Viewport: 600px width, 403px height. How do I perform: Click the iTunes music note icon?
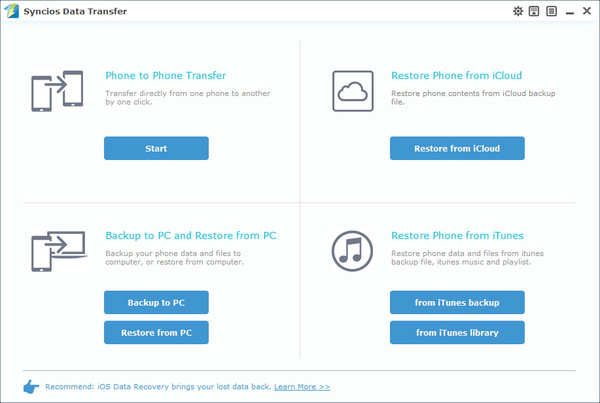point(352,250)
